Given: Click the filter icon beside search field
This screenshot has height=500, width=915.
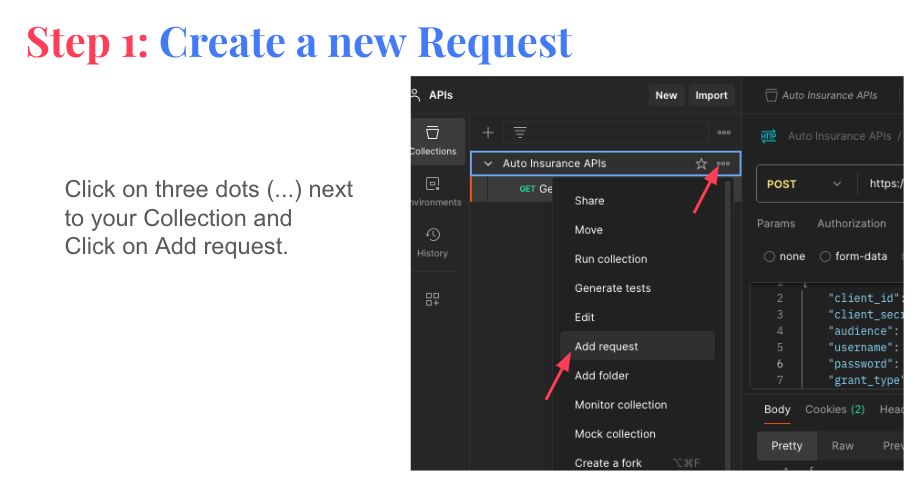Looking at the screenshot, I should tap(519, 133).
